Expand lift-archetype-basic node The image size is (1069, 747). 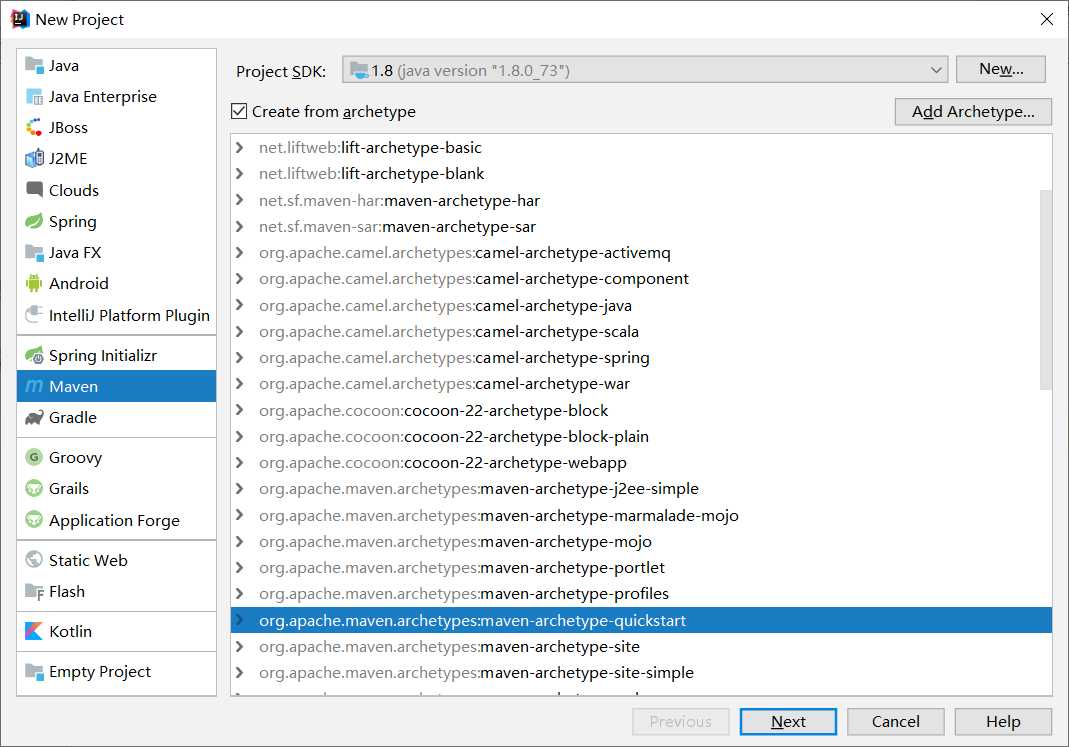(239, 147)
